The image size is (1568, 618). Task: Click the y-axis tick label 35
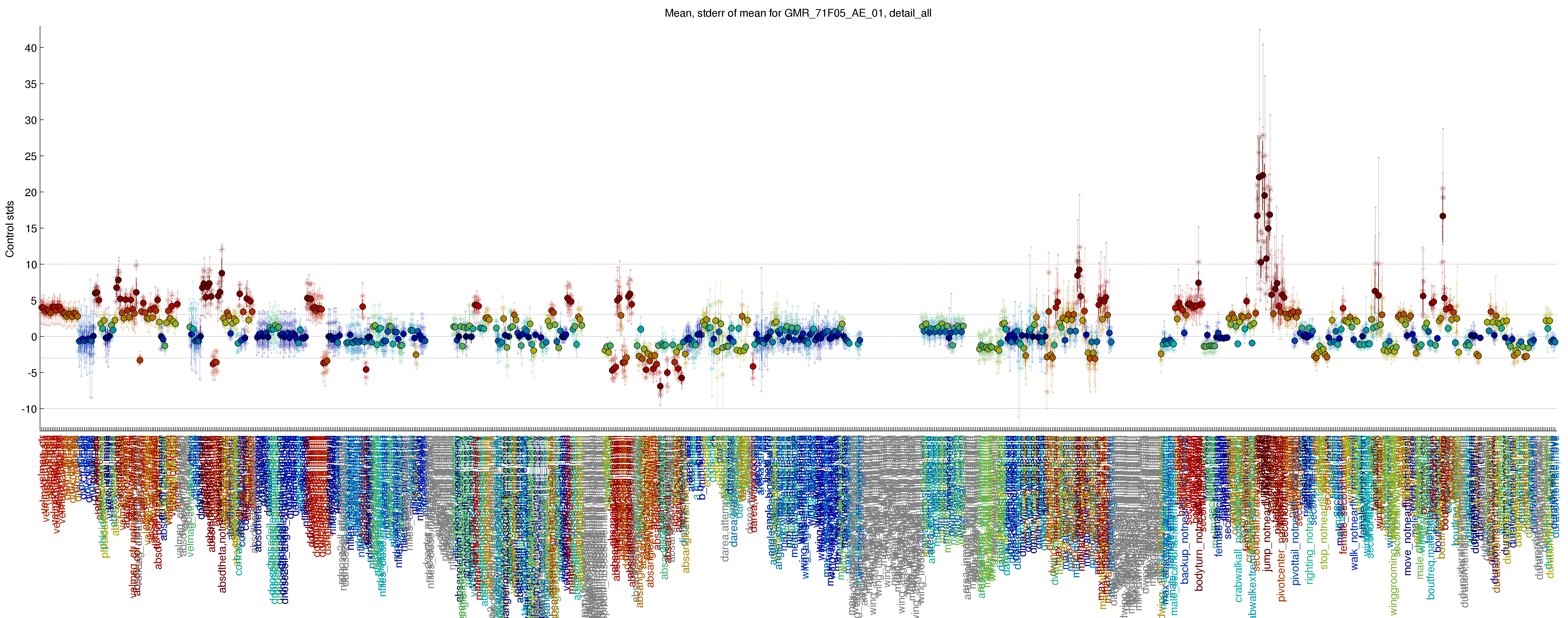30,84
